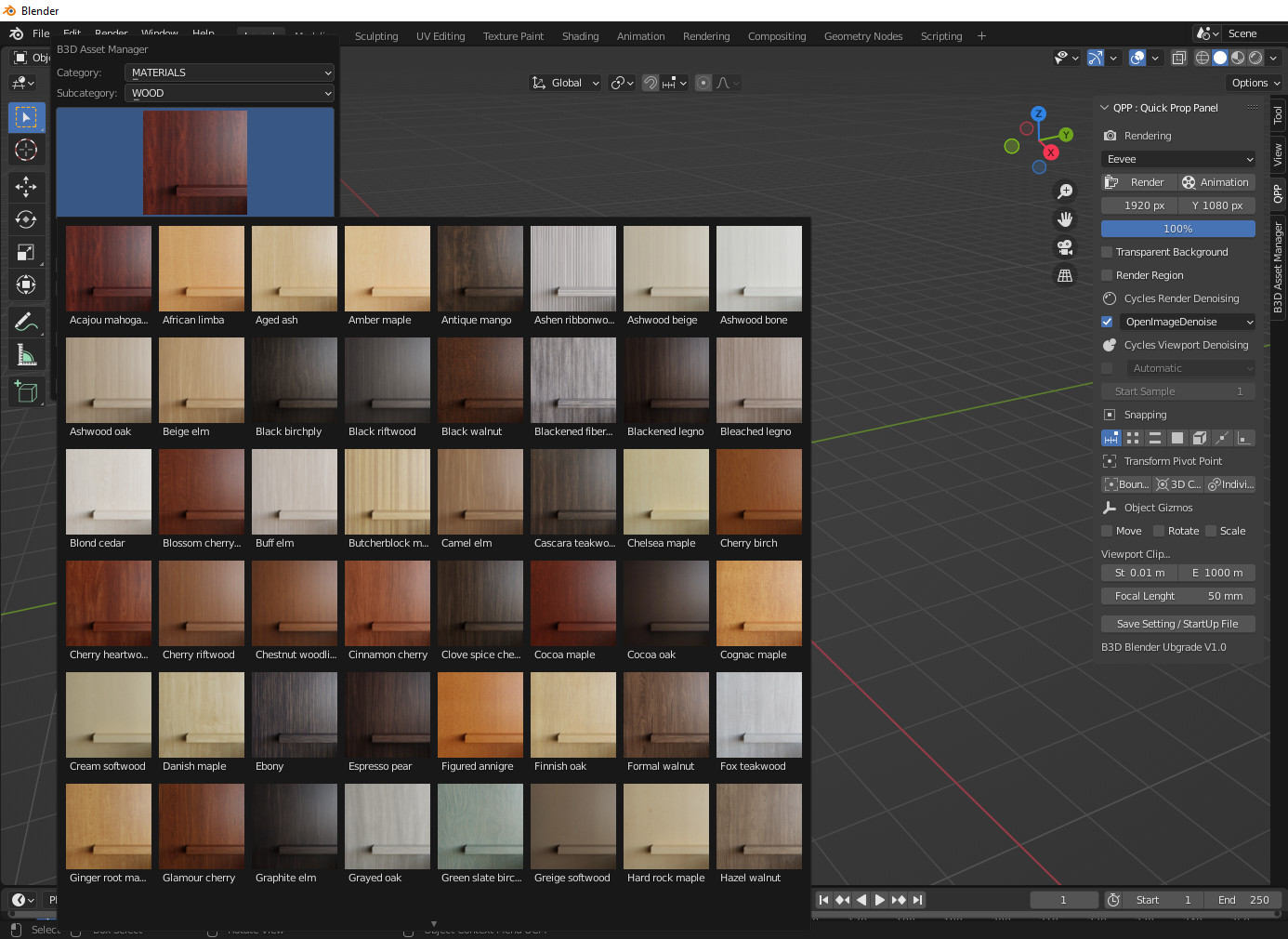
Task: Select 3D Cursor pivot point button
Action: click(1178, 484)
